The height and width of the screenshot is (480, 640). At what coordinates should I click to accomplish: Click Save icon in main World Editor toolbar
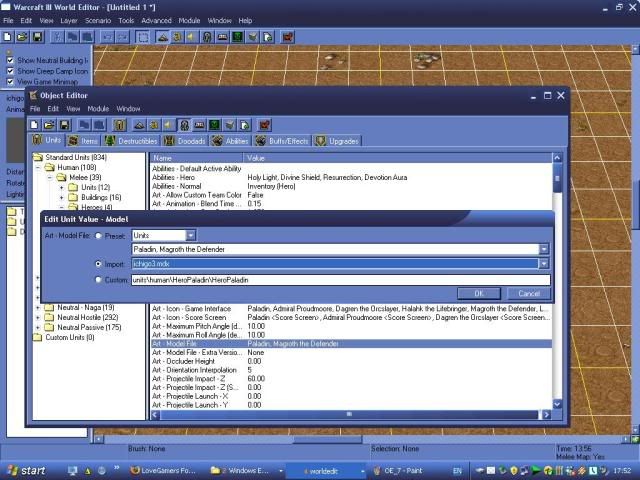click(37, 37)
